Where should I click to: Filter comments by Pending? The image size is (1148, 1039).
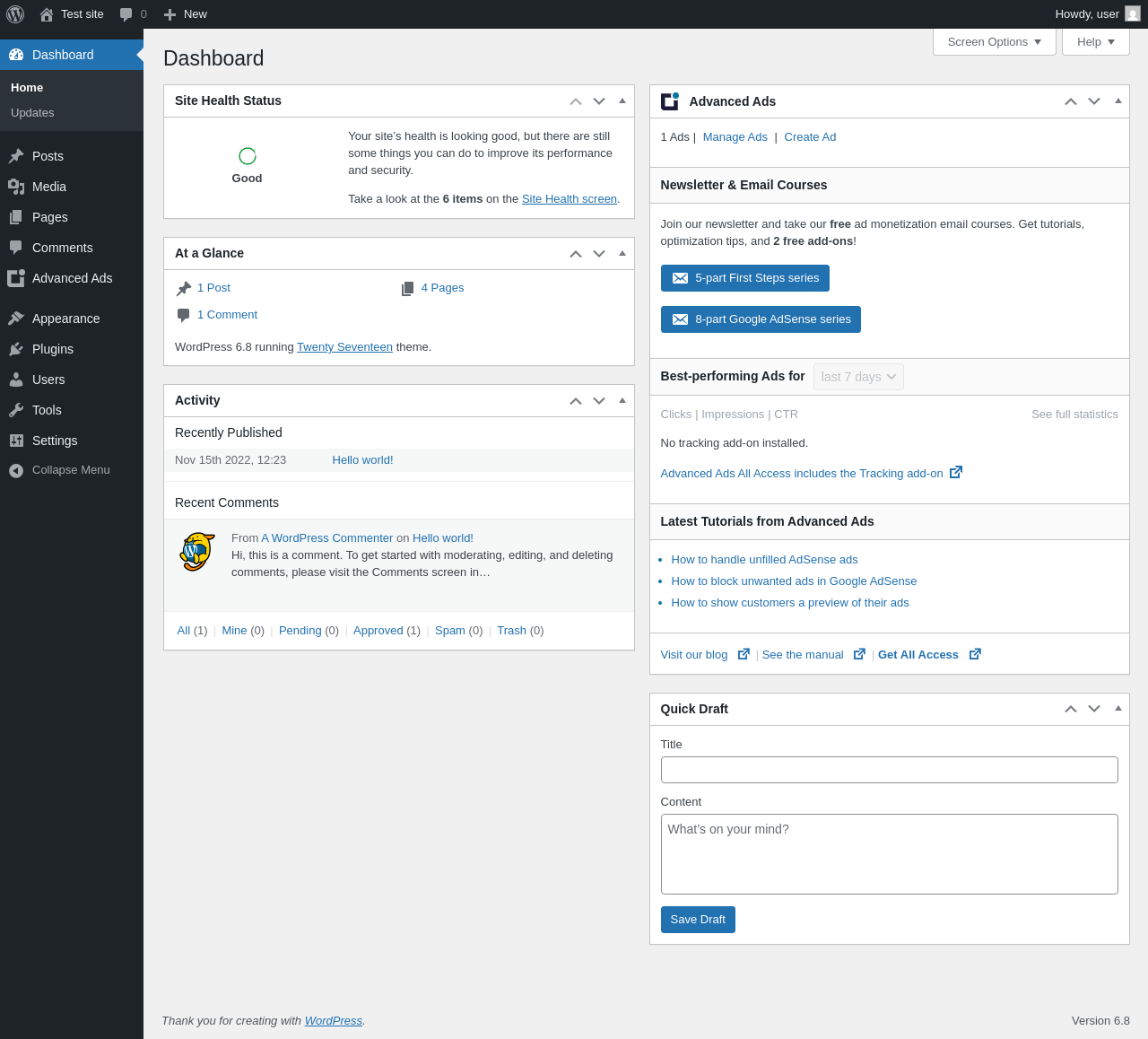pos(300,631)
